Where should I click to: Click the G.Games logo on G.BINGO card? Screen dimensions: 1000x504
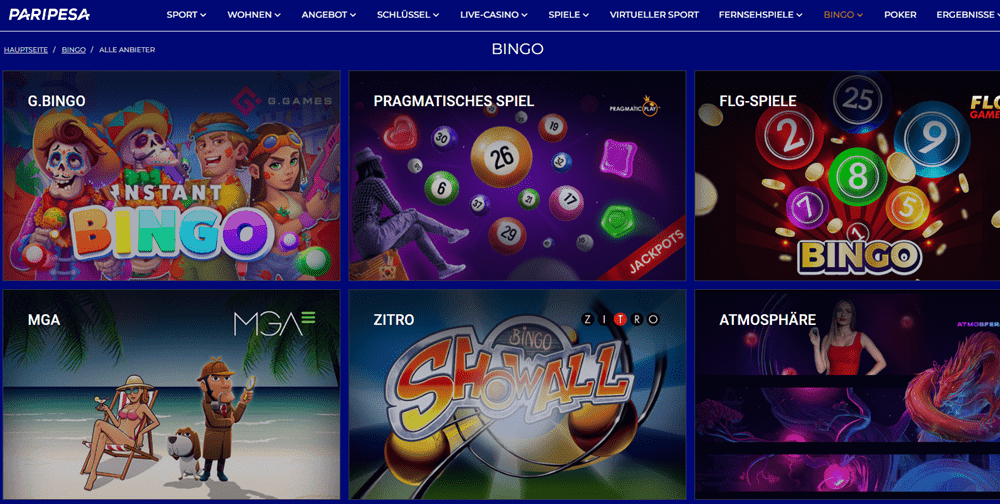[281, 101]
